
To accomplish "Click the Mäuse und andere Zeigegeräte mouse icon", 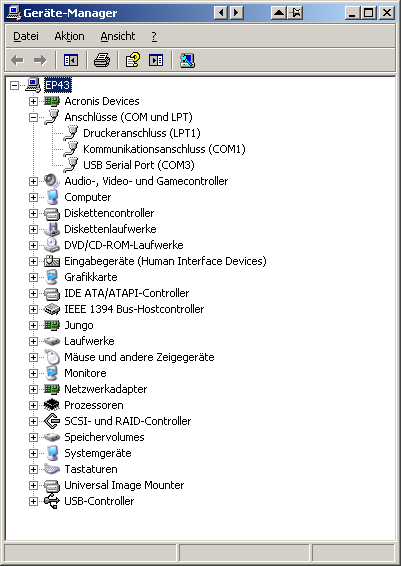I will 52,357.
